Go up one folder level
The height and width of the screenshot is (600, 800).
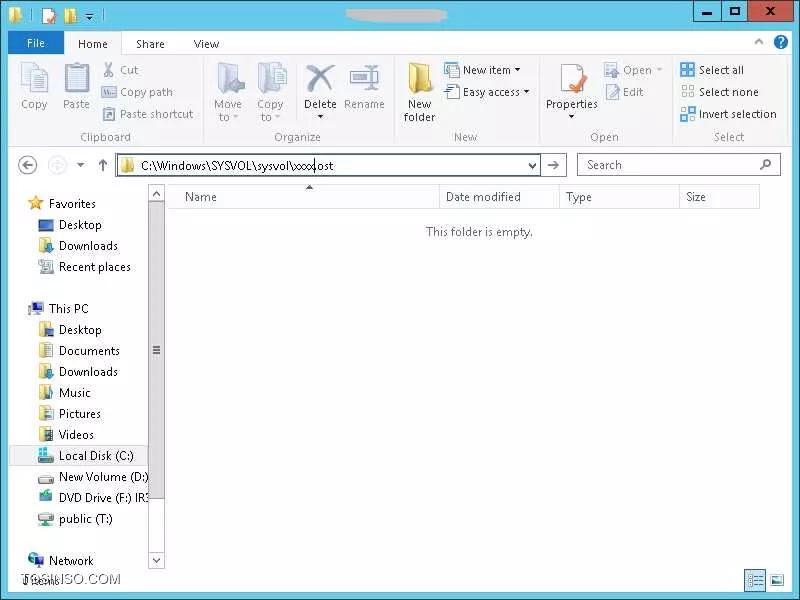(103, 165)
